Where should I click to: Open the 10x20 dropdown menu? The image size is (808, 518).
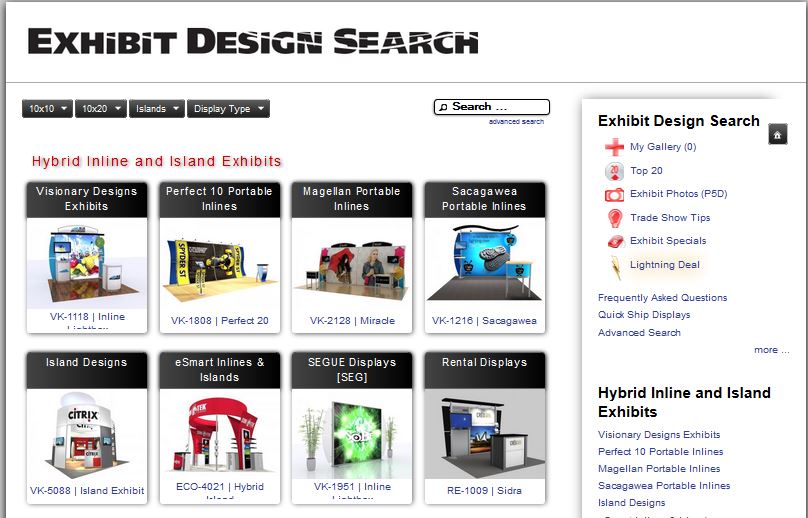[x=100, y=109]
